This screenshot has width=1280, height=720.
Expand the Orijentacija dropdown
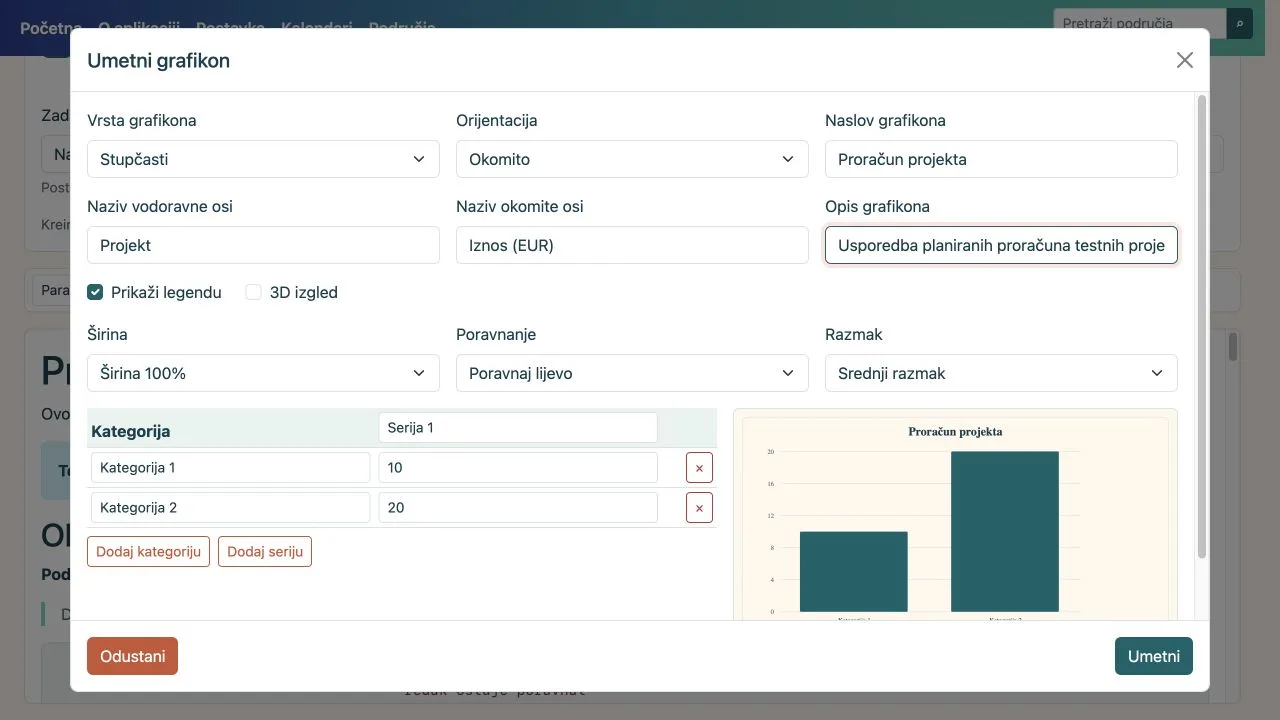632,159
